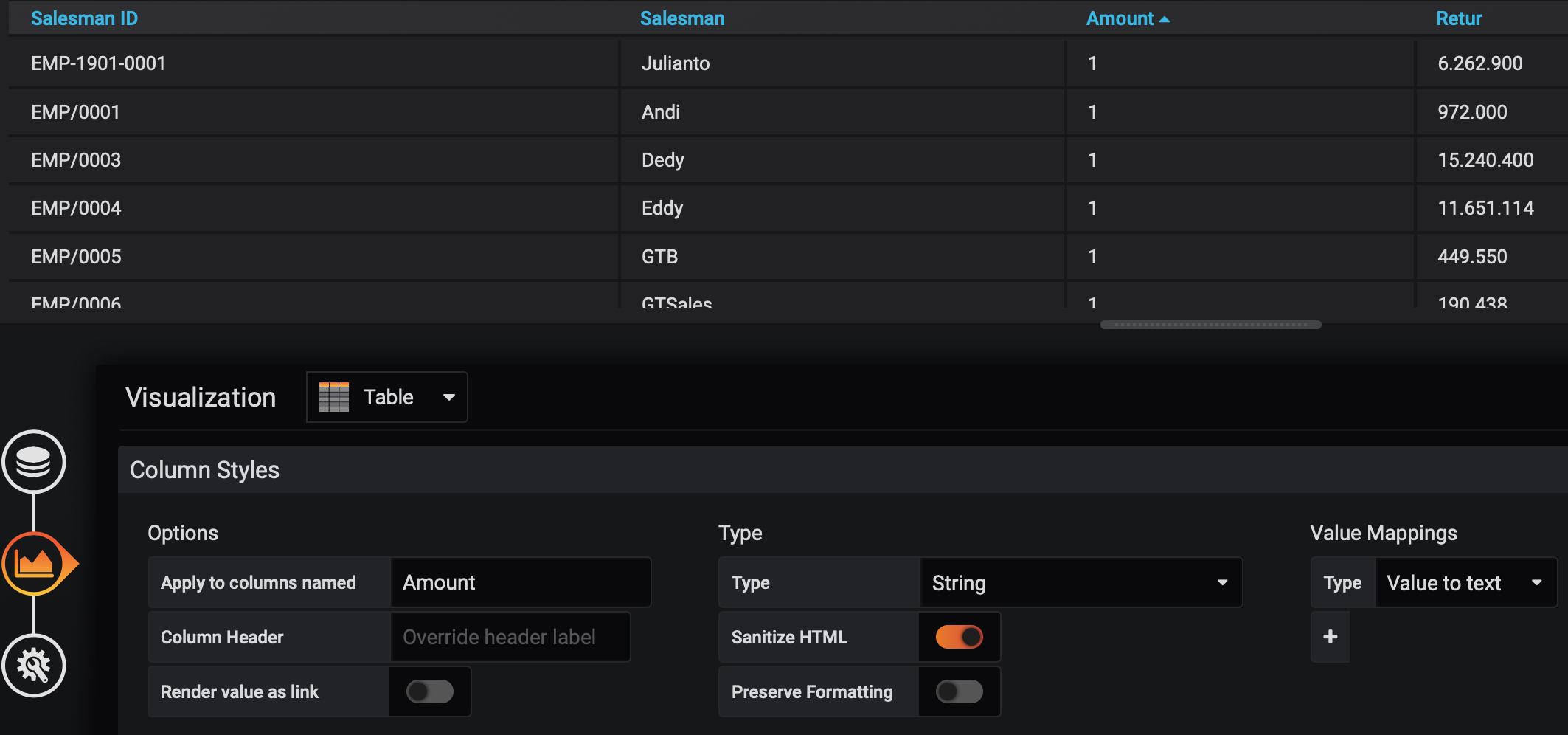Open the Table visualization dropdown
This screenshot has width=1568, height=735.
(449, 396)
